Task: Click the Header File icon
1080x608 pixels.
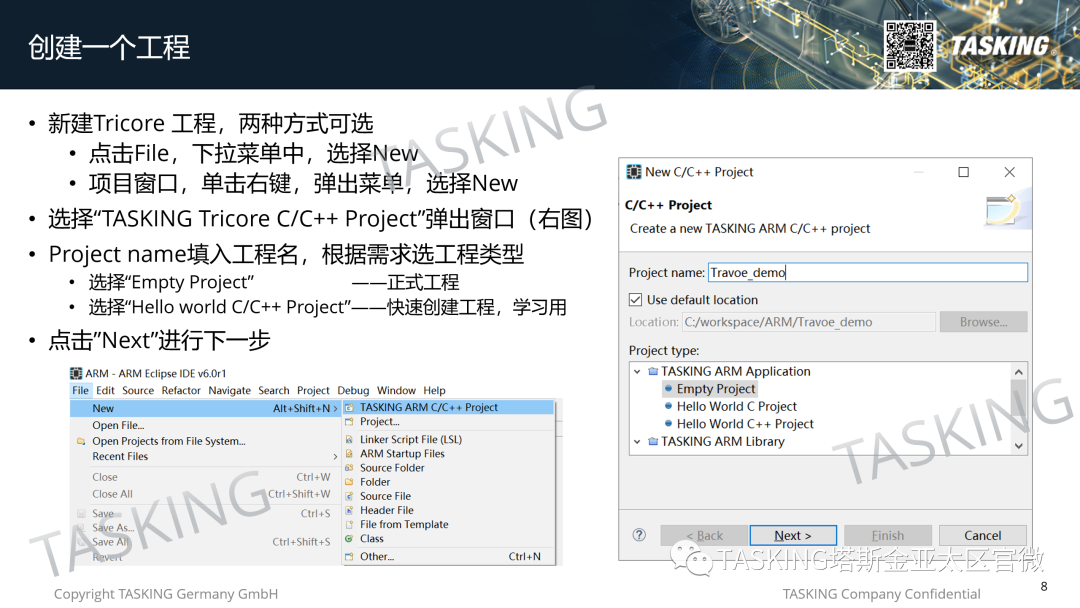Action: click(349, 510)
